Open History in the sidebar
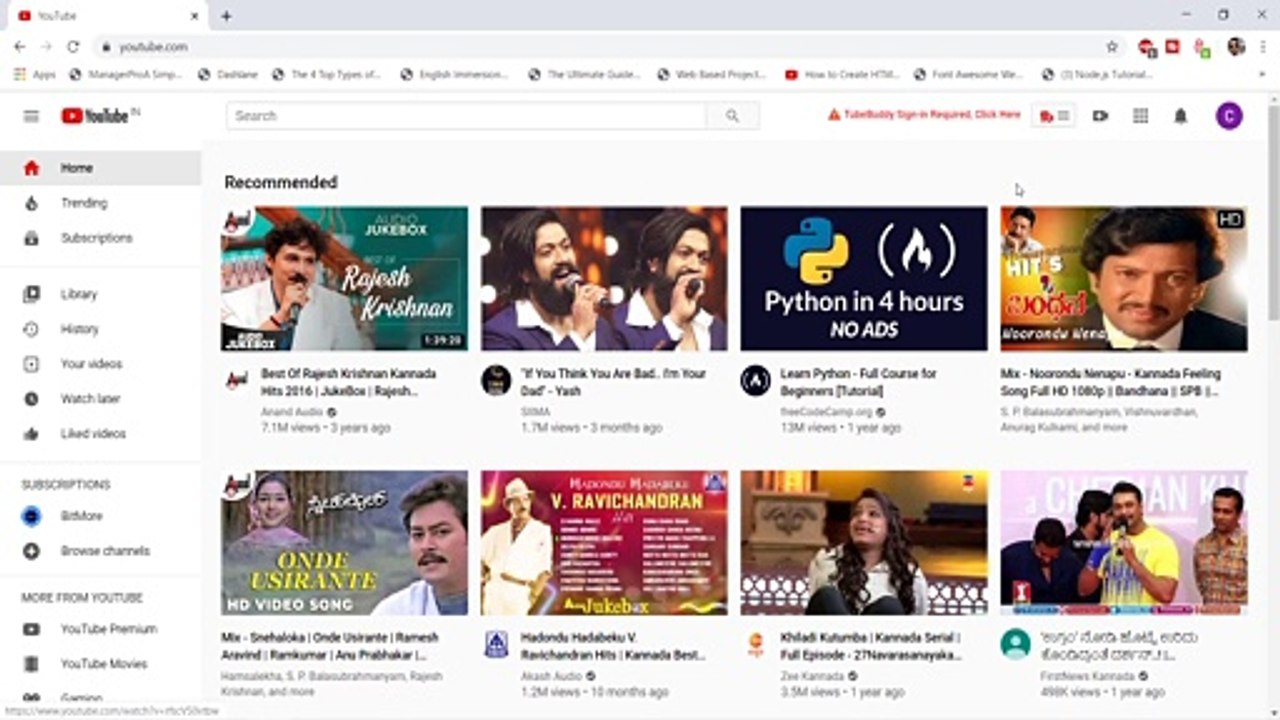Viewport: 1280px width, 720px height. [100, 329]
